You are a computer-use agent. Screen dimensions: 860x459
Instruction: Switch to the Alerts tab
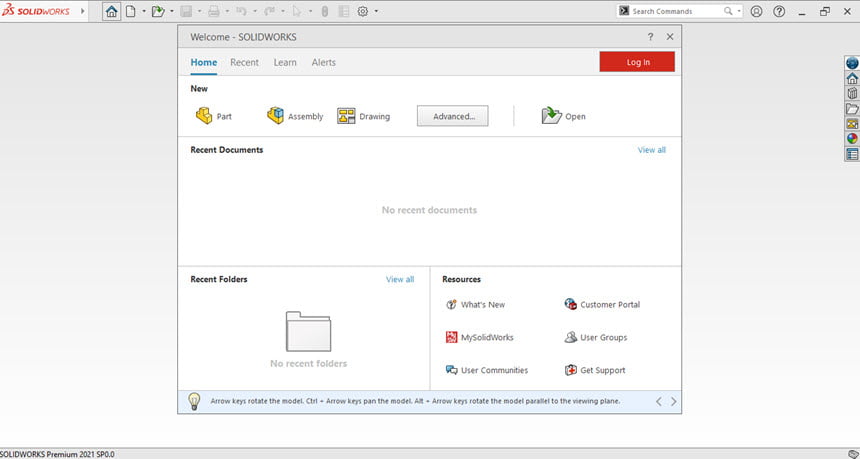click(x=324, y=63)
